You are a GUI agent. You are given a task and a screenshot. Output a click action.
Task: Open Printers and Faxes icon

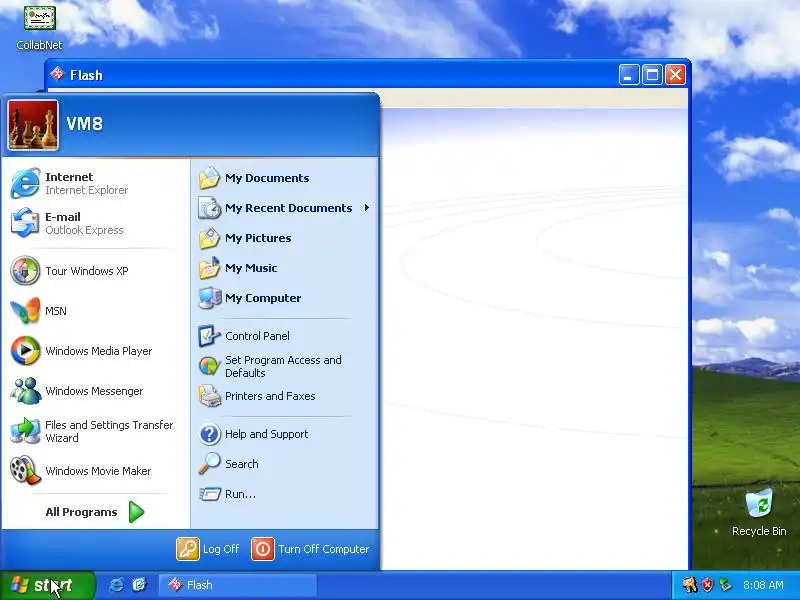click(209, 396)
